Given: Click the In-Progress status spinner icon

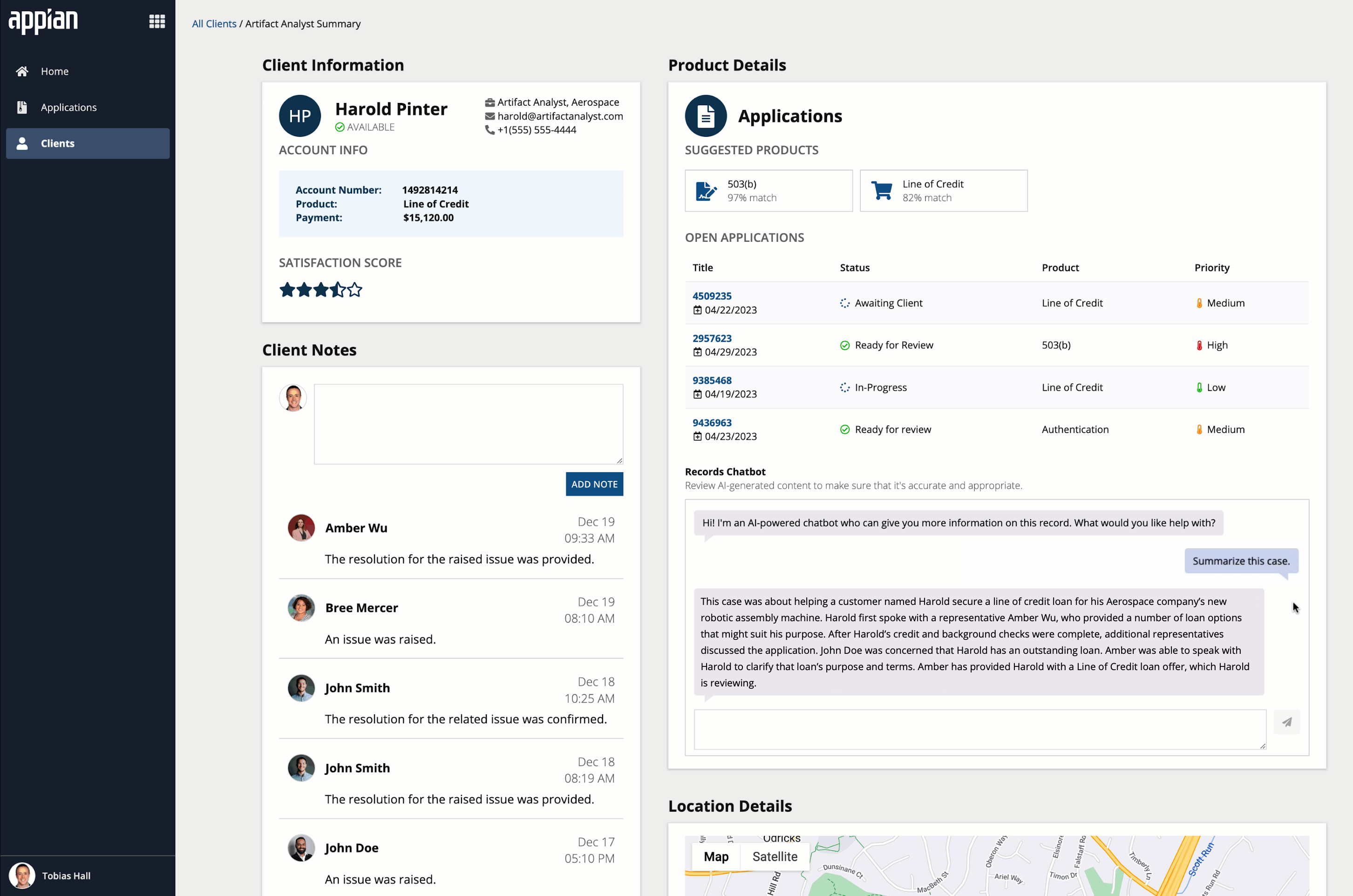Looking at the screenshot, I should 844,387.
